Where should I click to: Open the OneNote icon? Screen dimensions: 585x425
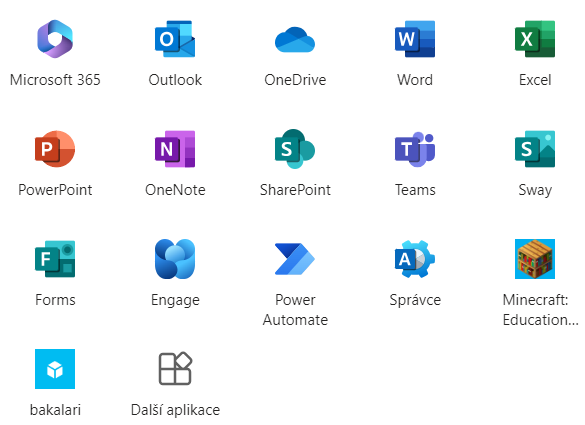click(x=175, y=149)
